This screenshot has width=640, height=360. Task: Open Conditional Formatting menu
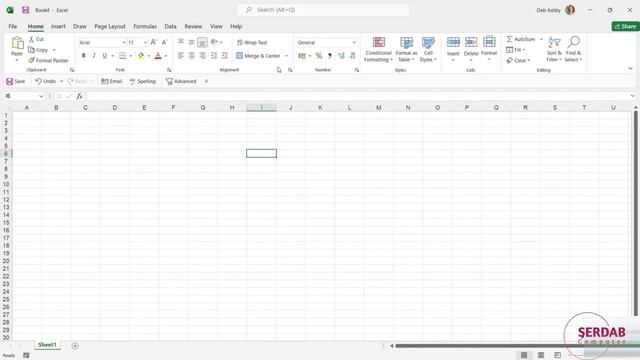point(378,49)
